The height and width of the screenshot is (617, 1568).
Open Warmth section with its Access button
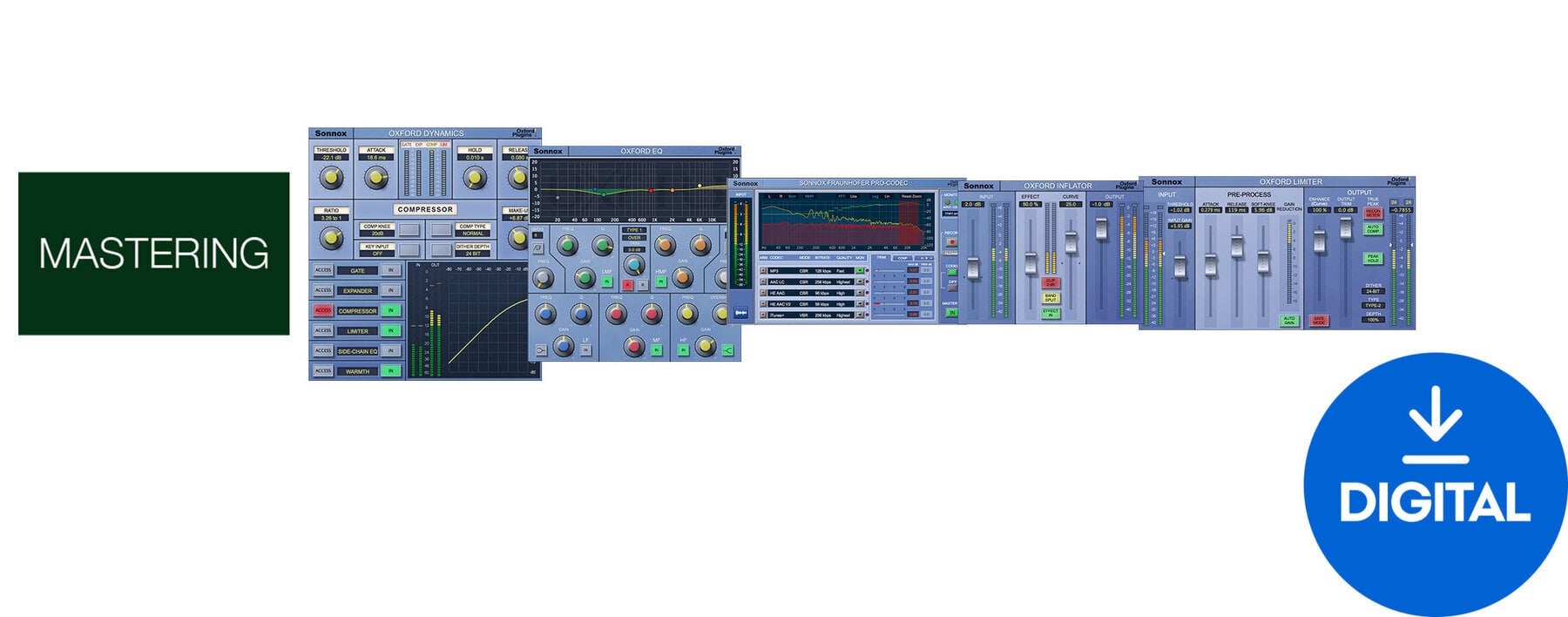click(x=323, y=370)
